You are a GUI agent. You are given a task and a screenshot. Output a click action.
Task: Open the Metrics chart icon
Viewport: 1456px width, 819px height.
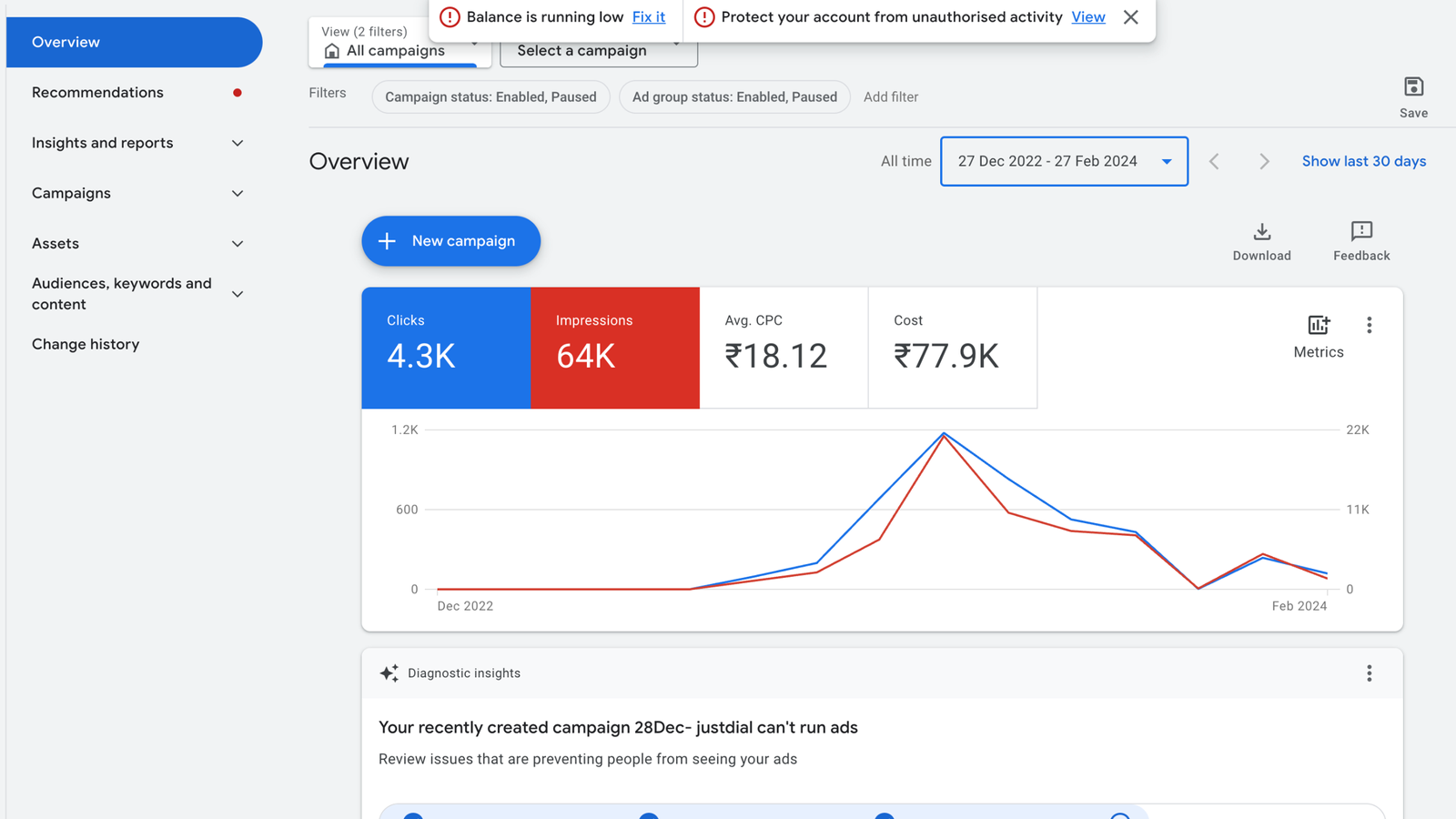pos(1318,326)
